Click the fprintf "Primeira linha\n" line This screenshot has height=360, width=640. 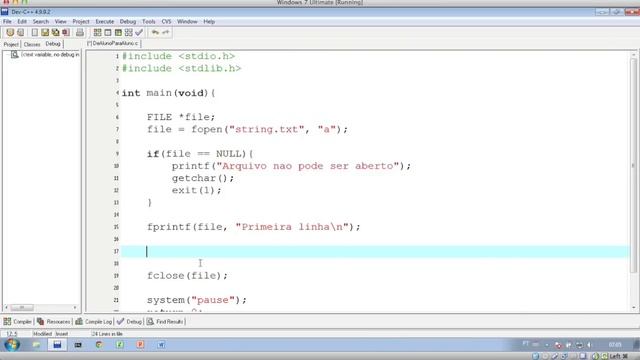click(x=254, y=227)
